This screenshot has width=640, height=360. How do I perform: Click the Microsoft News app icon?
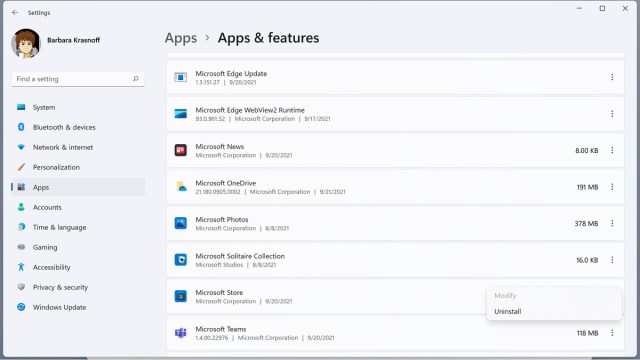pyautogui.click(x=181, y=150)
